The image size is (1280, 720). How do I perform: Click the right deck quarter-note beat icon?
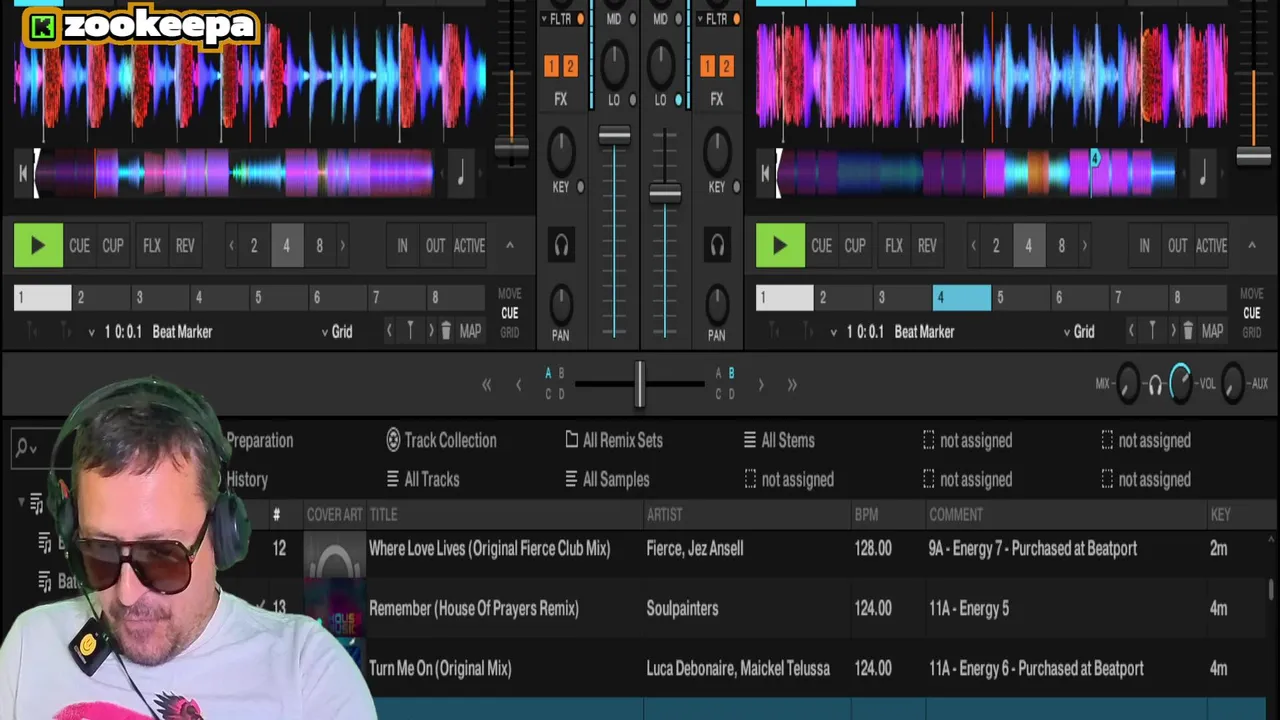pos(1203,172)
